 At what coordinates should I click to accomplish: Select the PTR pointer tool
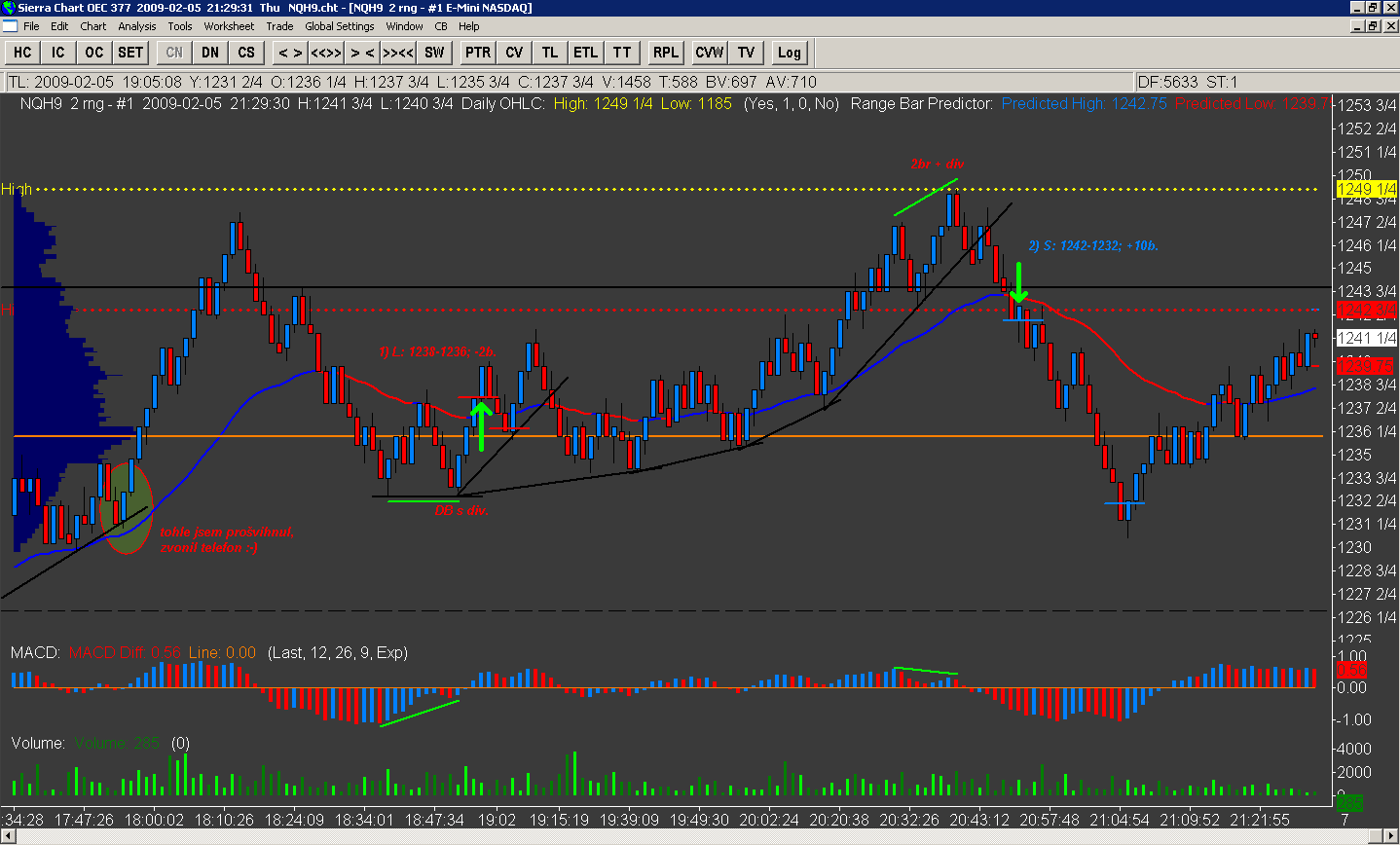(478, 53)
